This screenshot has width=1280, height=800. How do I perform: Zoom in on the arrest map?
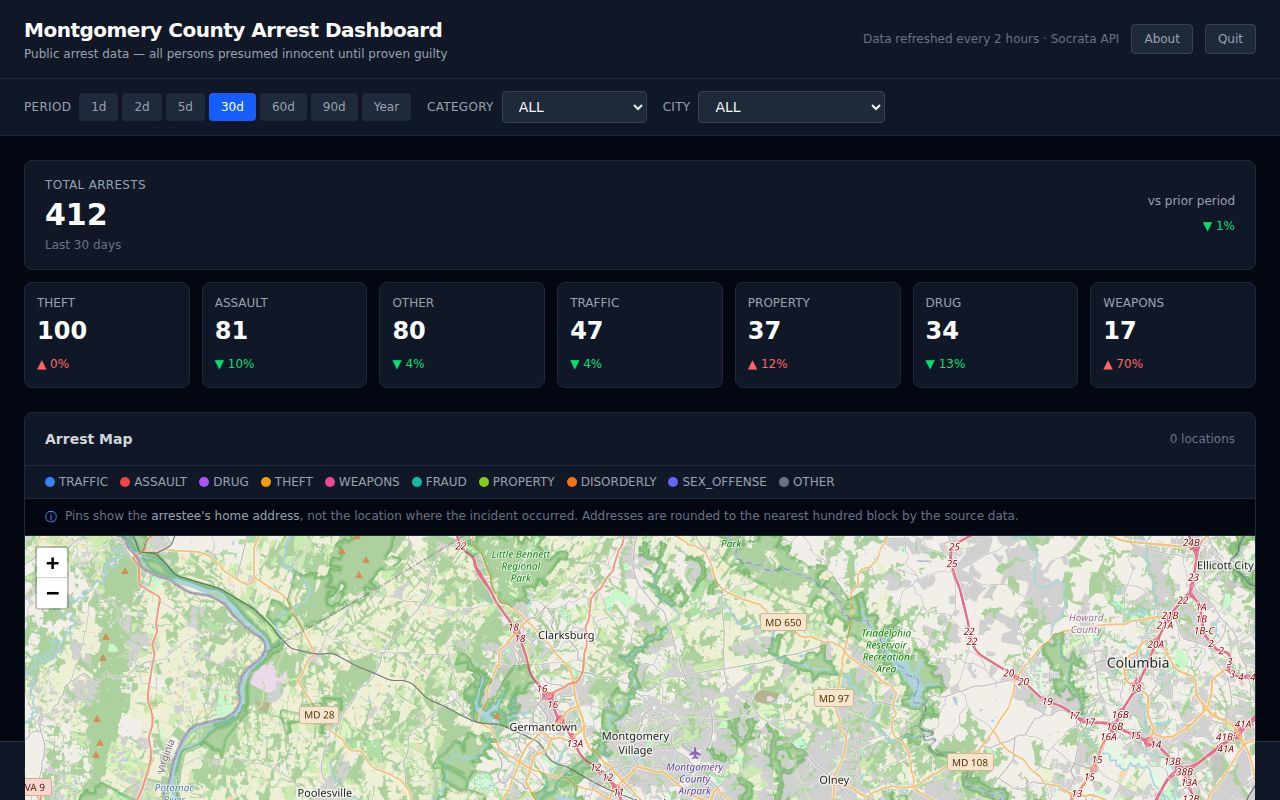click(x=52, y=563)
